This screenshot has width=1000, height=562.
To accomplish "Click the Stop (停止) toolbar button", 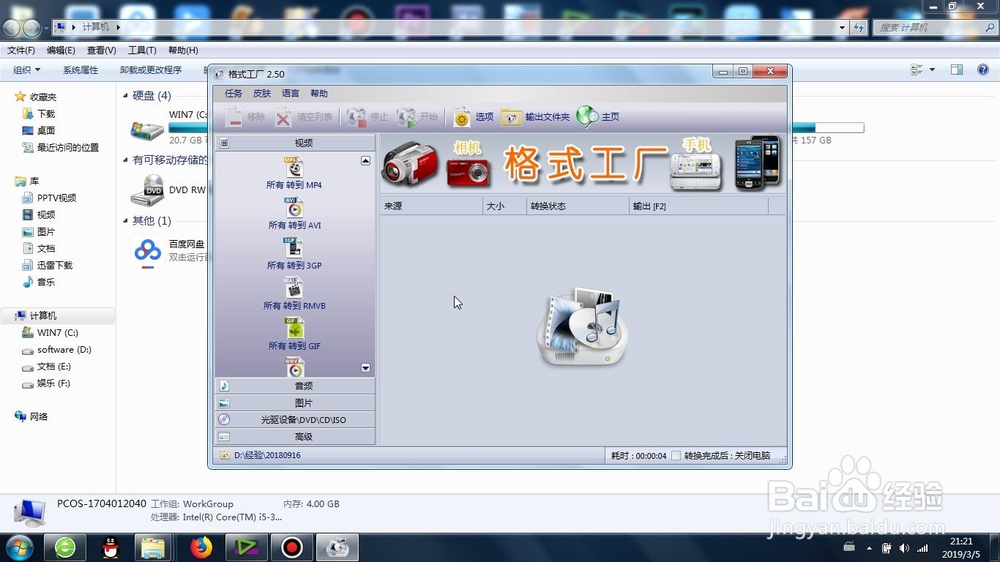I will click(x=367, y=117).
